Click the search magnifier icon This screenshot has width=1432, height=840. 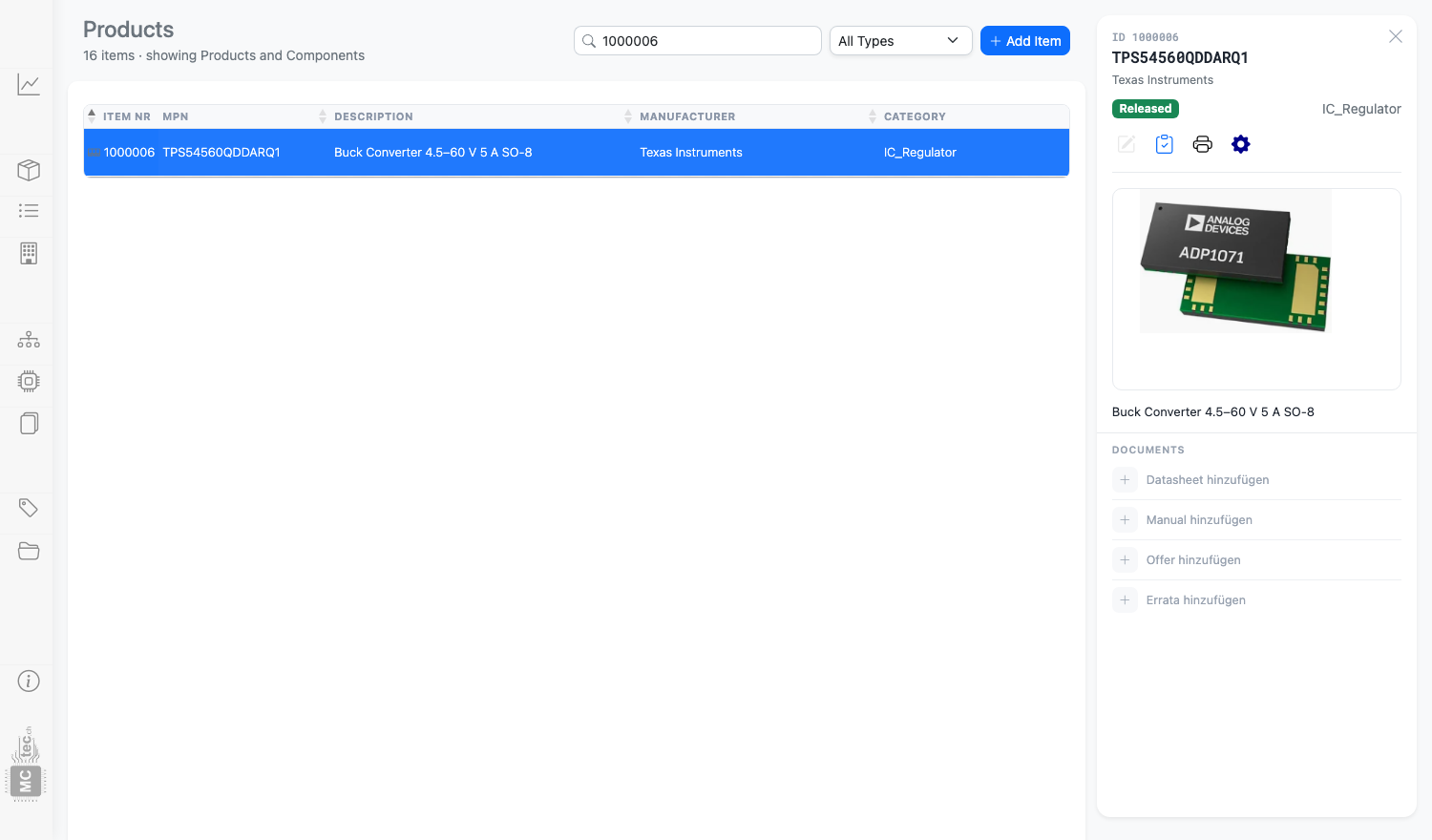(589, 41)
